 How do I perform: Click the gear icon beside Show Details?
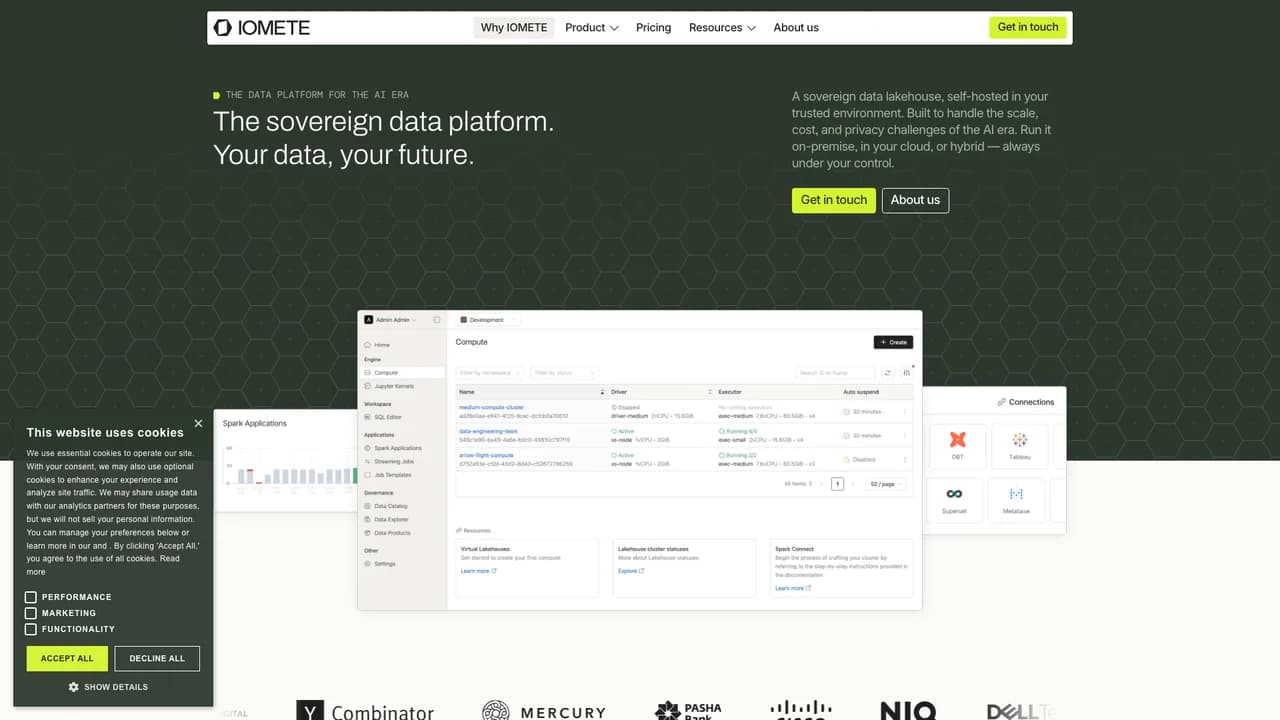73,687
